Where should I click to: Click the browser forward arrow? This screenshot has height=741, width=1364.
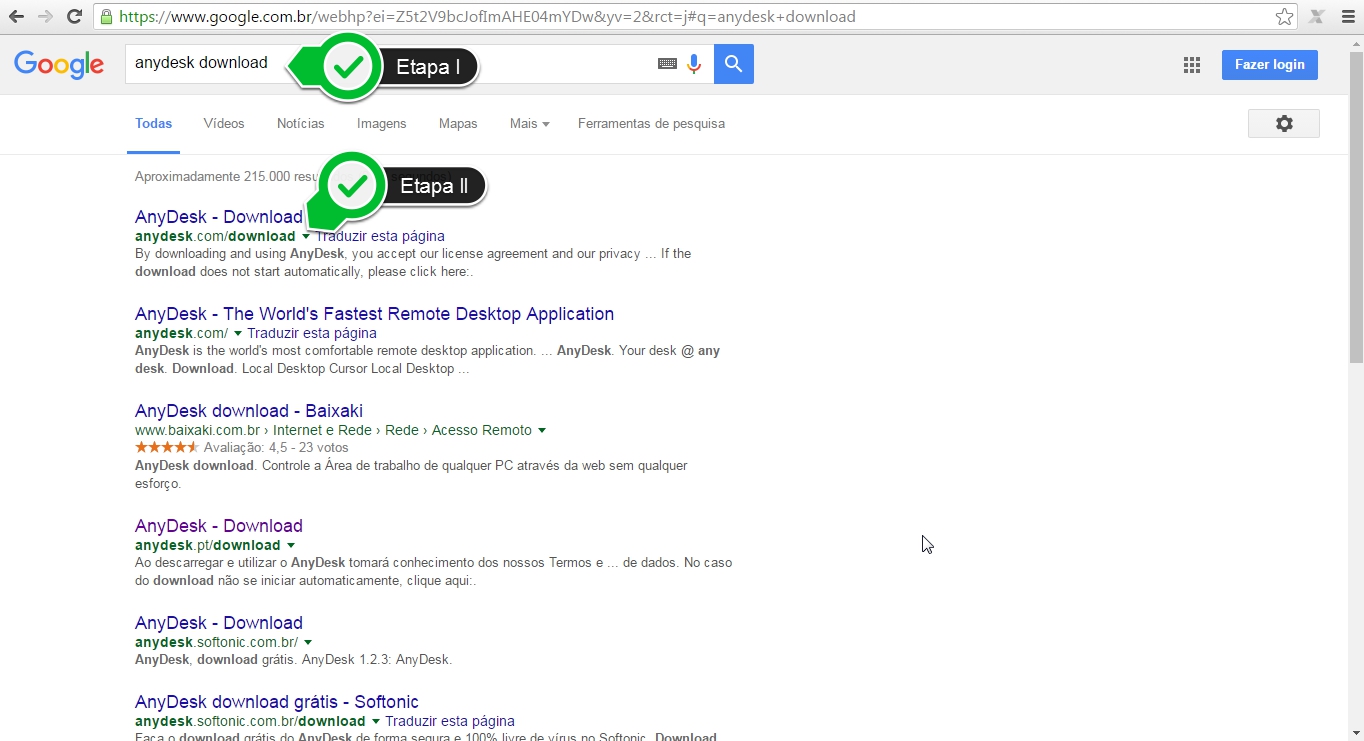tap(45, 17)
